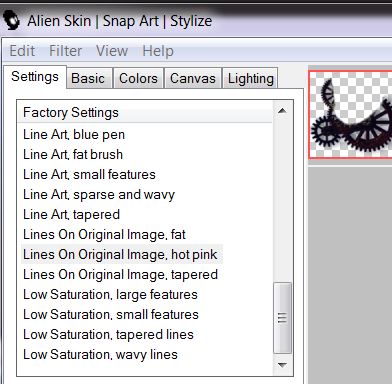Select Low Saturation, large features preset
Image resolution: width=392 pixels, height=384 pixels.
click(x=110, y=295)
